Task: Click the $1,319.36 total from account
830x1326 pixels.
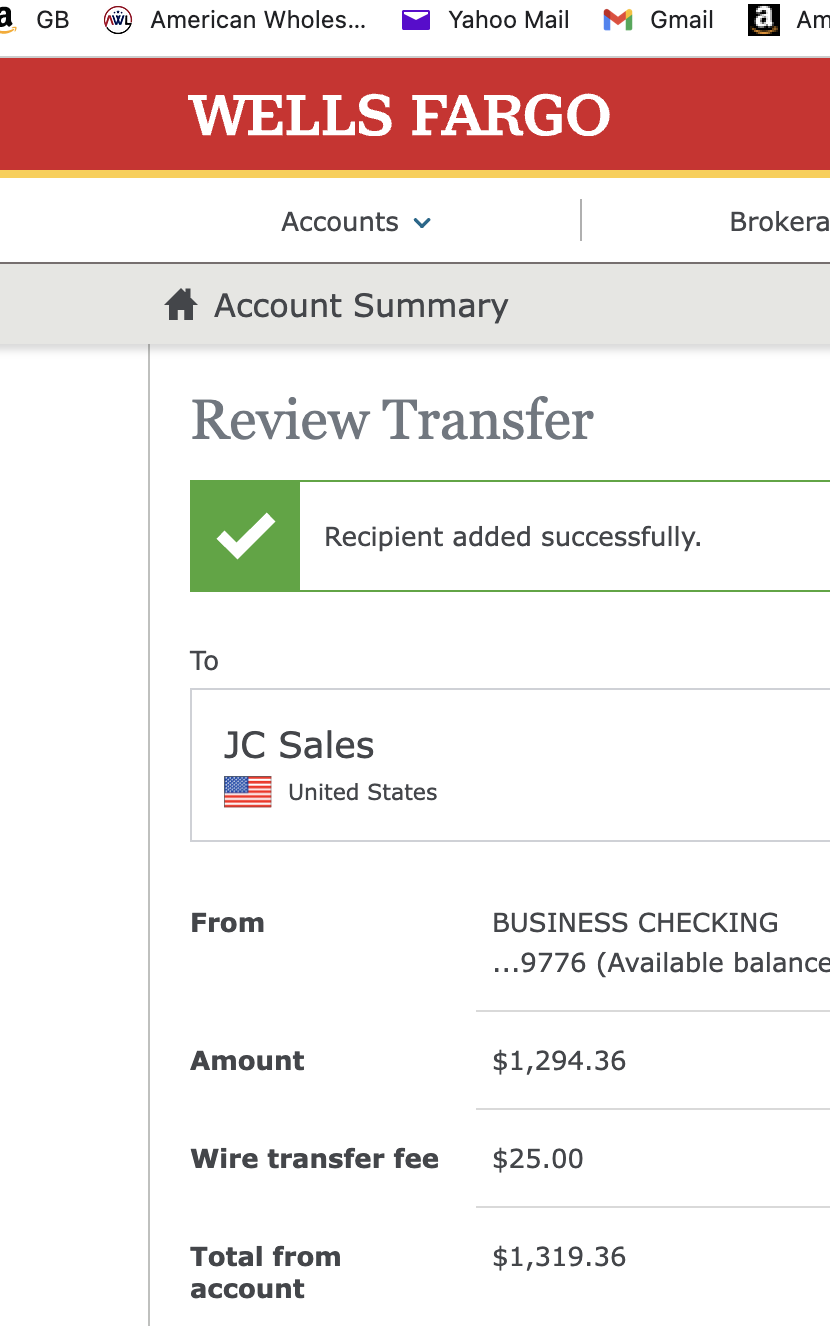Action: [x=559, y=1257]
